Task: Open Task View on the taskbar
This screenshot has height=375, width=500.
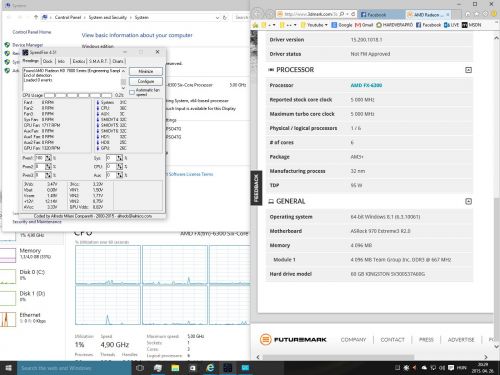Action: (140, 368)
